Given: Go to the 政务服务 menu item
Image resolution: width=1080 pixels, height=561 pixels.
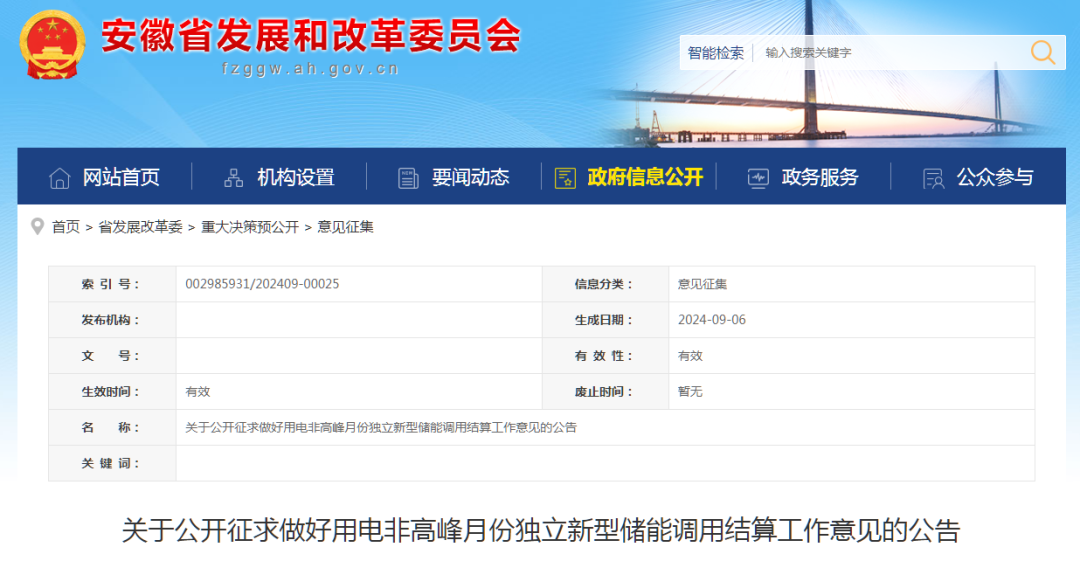Looking at the screenshot, I should [820, 178].
